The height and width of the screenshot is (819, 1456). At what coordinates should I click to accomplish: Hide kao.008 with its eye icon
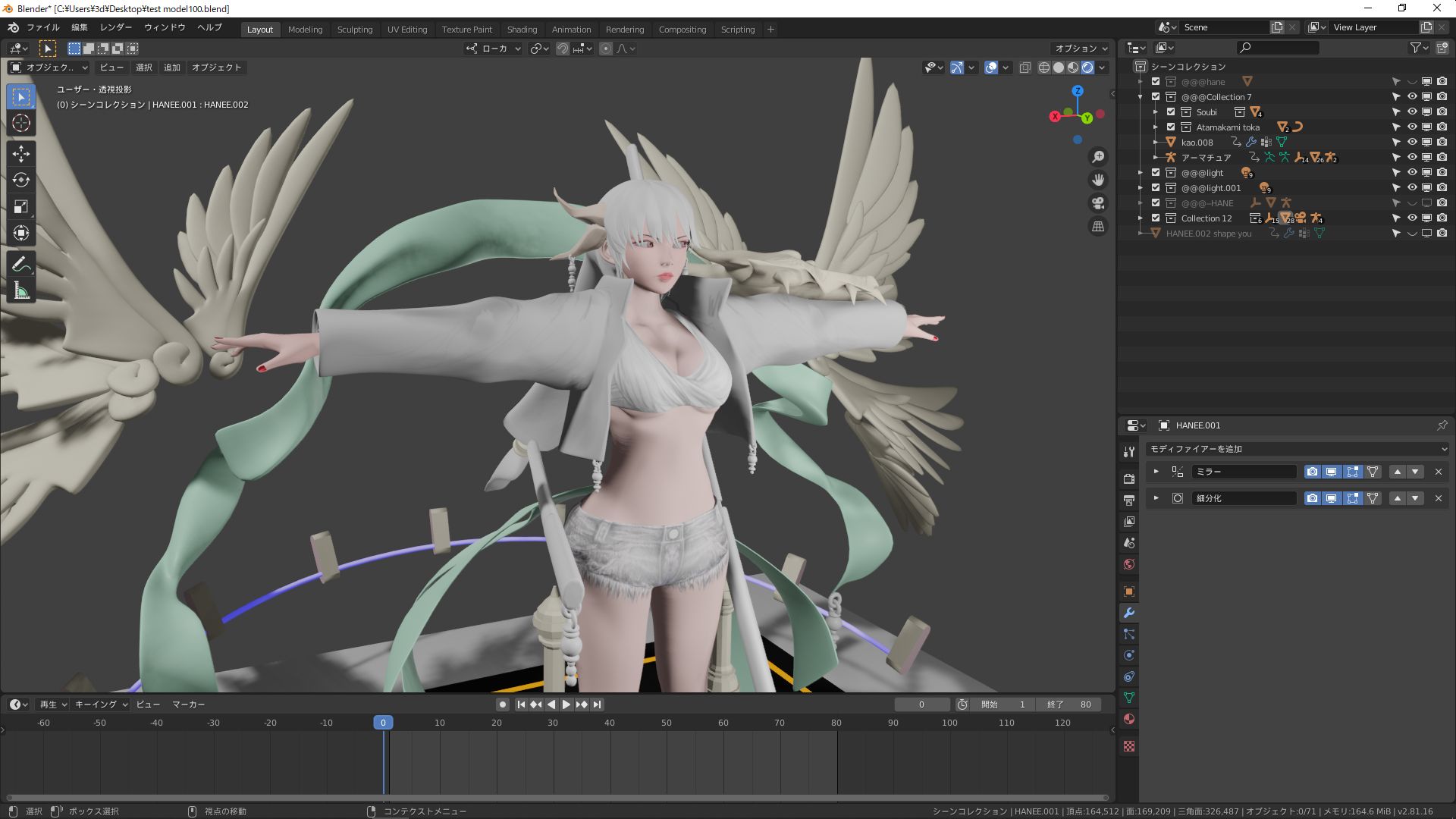[1412, 142]
